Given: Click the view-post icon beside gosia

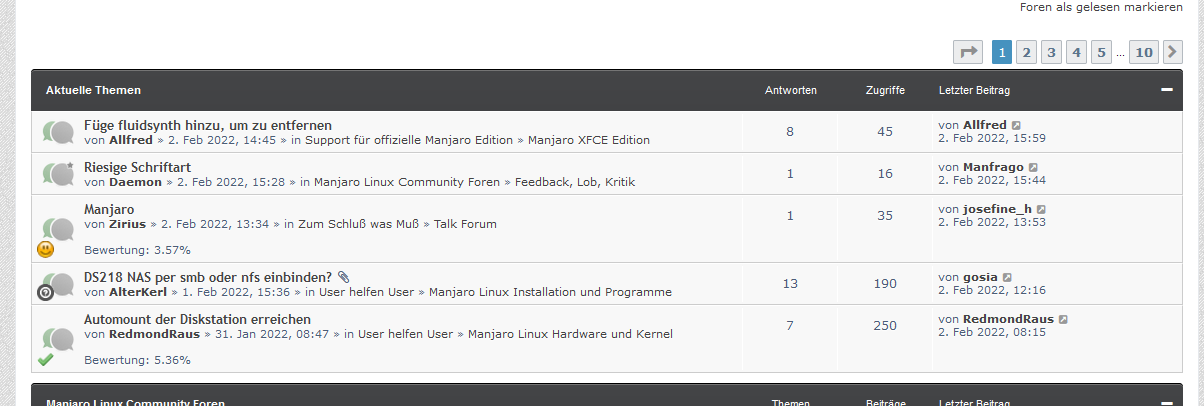Looking at the screenshot, I should click(x=1007, y=277).
